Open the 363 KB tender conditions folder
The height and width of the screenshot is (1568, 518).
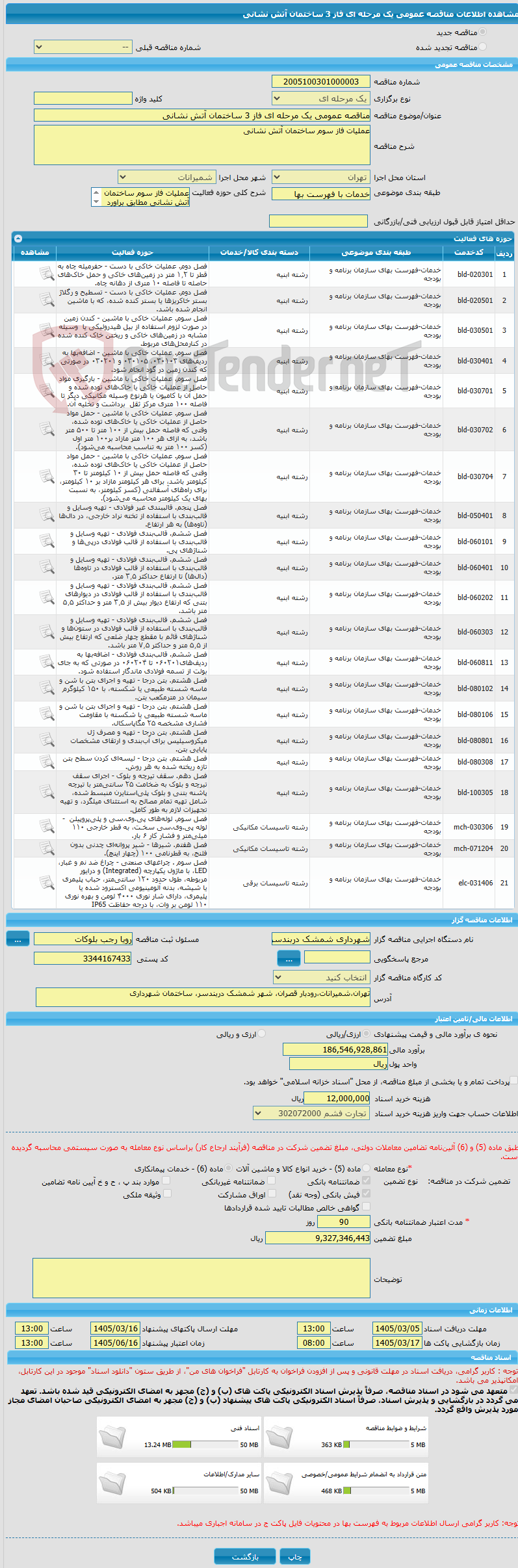279,1437
